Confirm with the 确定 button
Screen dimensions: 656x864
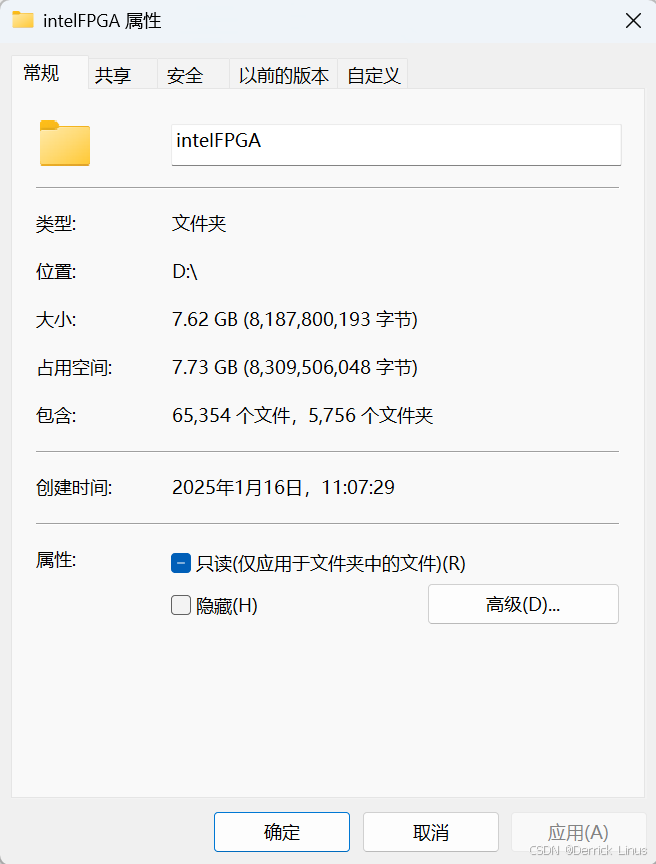[x=282, y=832]
